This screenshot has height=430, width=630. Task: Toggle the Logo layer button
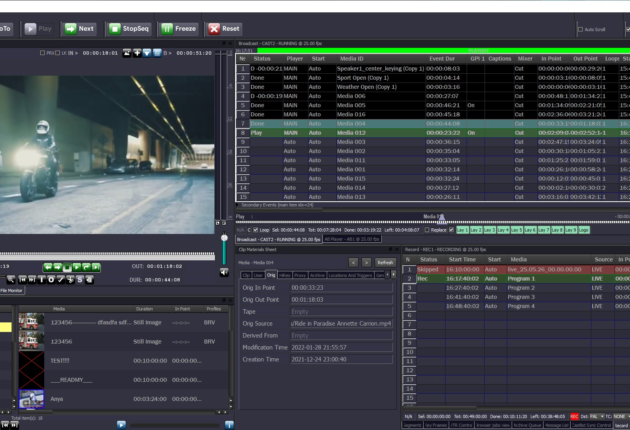[x=584, y=230]
